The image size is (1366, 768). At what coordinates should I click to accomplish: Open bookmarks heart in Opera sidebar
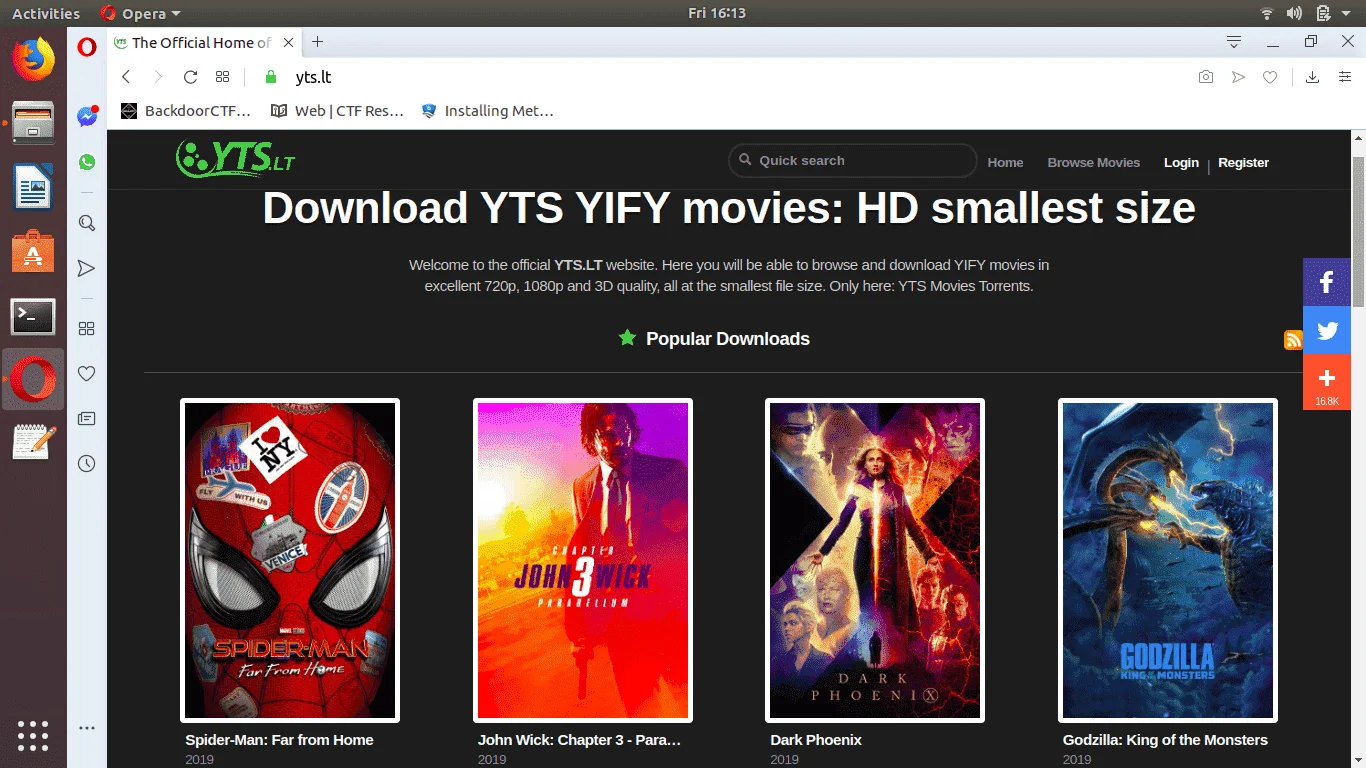point(87,373)
